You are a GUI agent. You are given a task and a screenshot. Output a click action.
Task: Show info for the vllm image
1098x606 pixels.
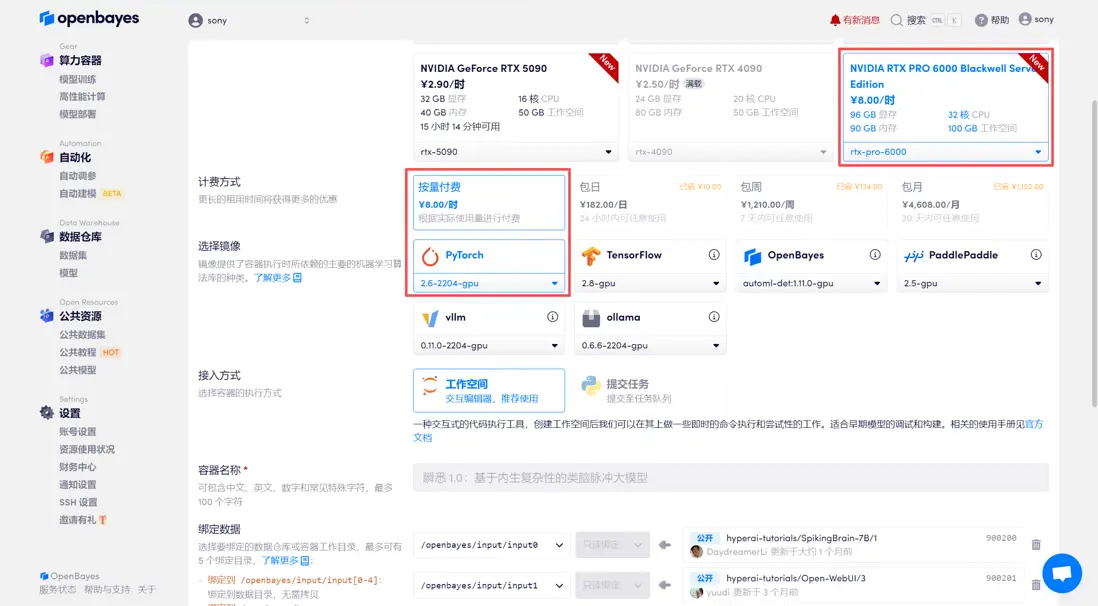(x=553, y=317)
